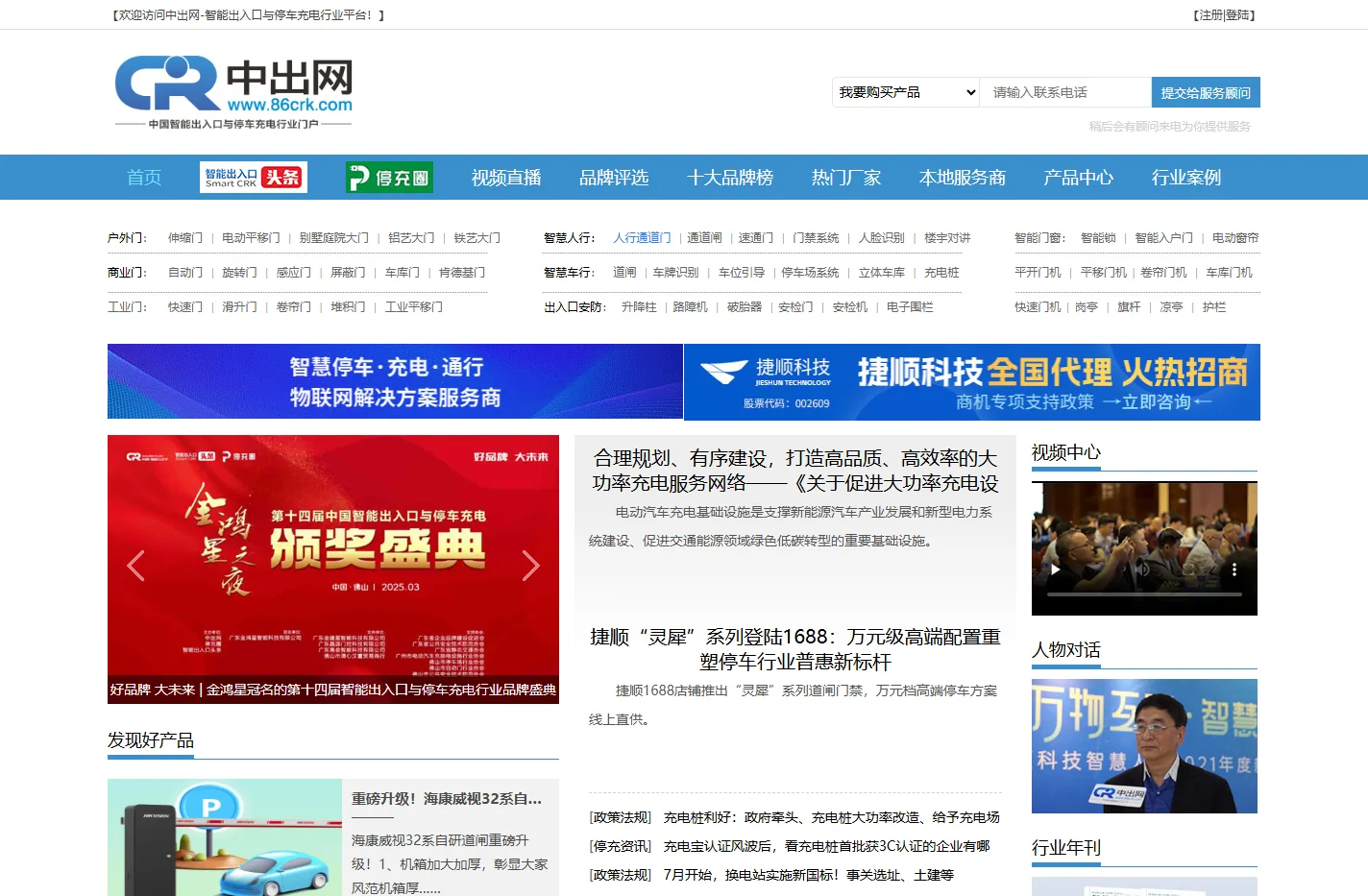
Task: Select 充电桩 category link
Action: (x=941, y=273)
